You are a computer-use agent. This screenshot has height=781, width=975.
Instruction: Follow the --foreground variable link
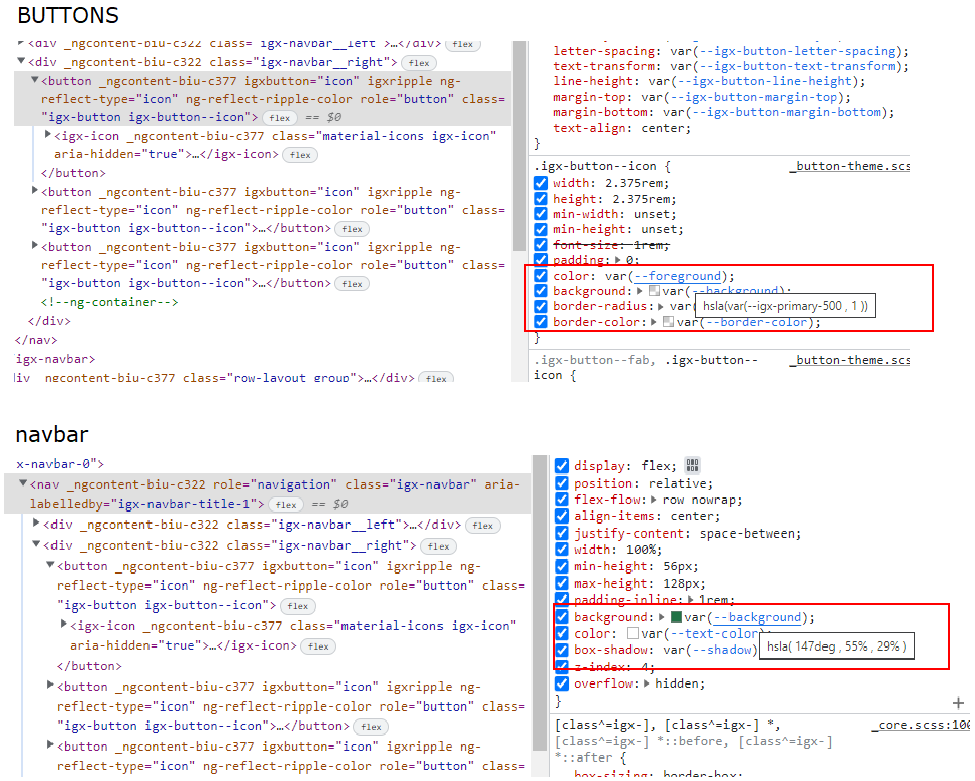point(677,275)
